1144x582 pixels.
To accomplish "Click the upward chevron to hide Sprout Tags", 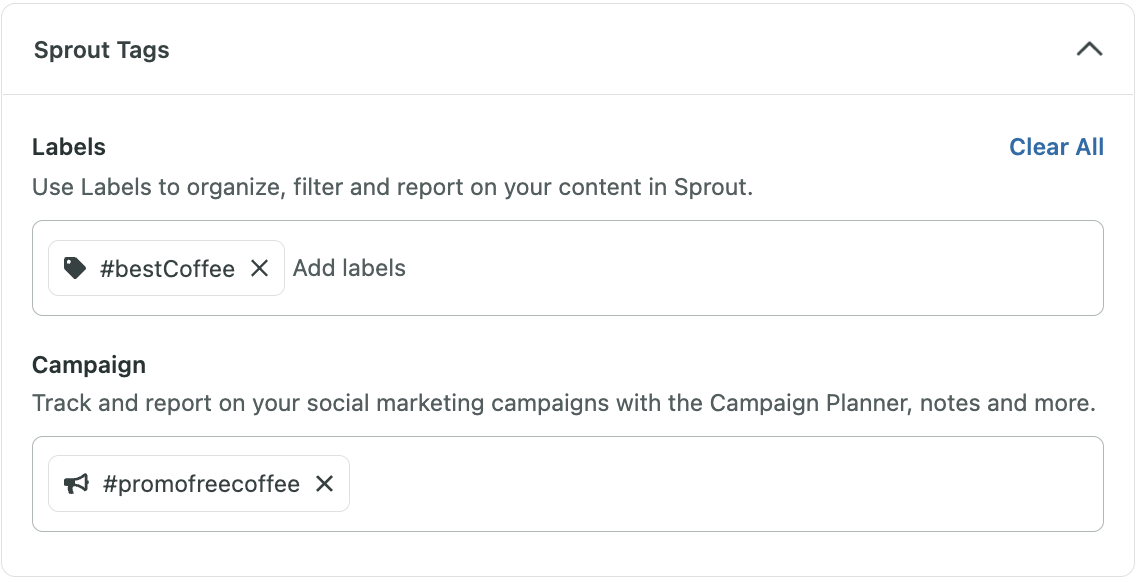I will [1089, 48].
